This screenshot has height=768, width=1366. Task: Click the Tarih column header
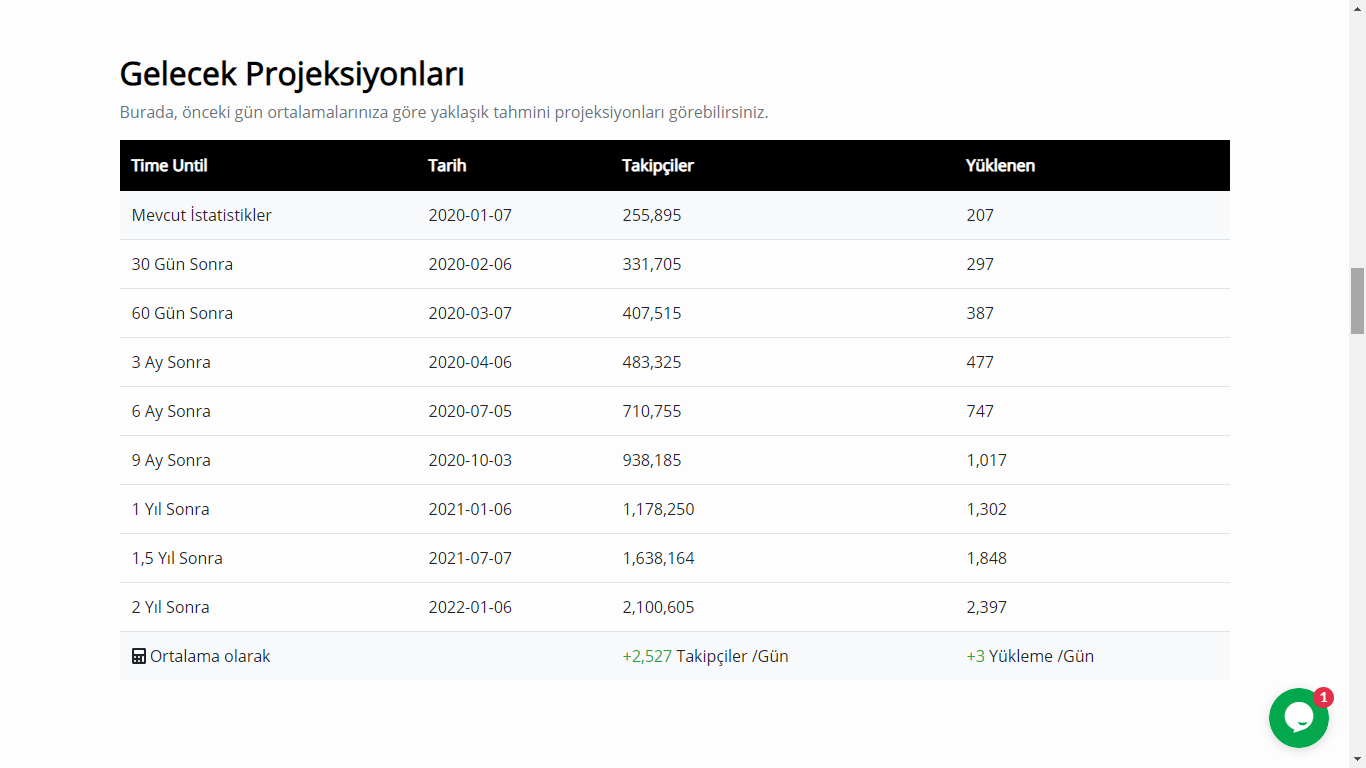point(447,166)
